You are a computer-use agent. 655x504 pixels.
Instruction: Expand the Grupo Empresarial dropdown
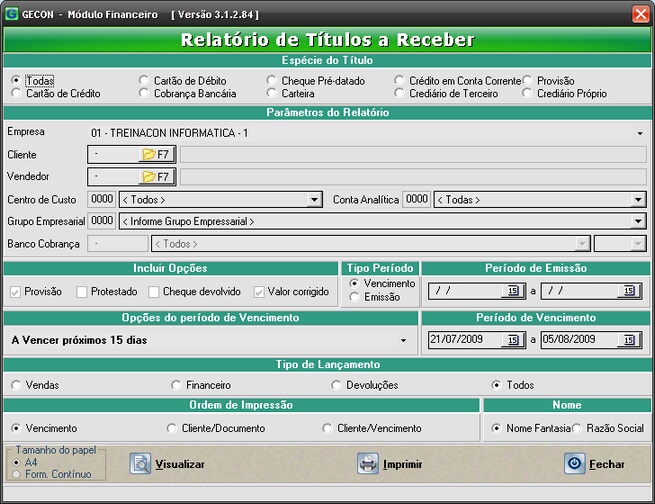tap(638, 221)
